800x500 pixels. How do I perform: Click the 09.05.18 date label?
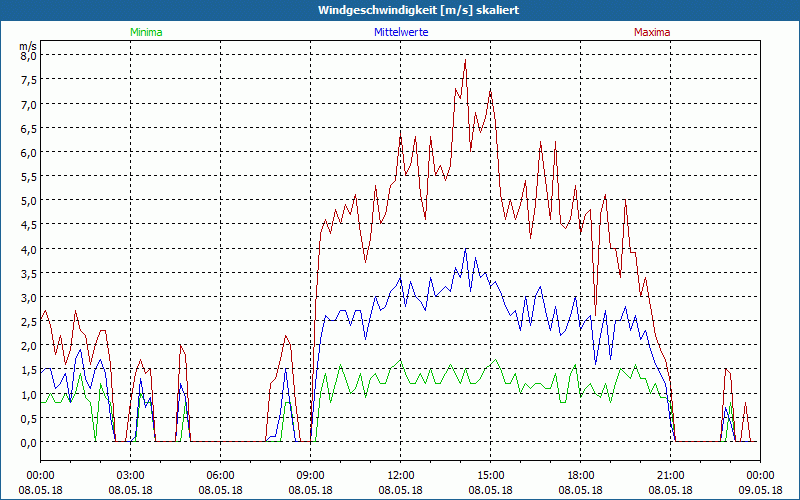(760, 490)
